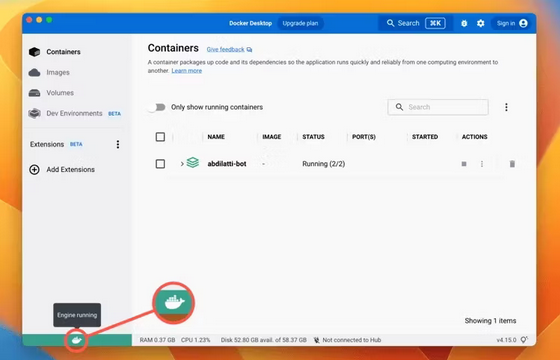Stop the abdilatti-bot container
560x360 pixels.
[464, 164]
